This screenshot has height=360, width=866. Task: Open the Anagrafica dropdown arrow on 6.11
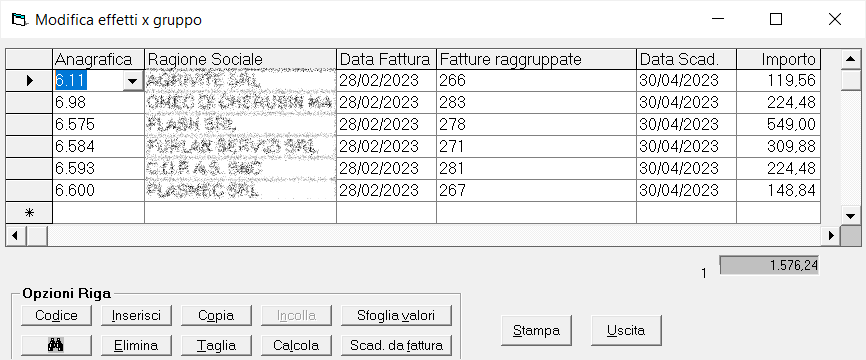click(x=133, y=81)
